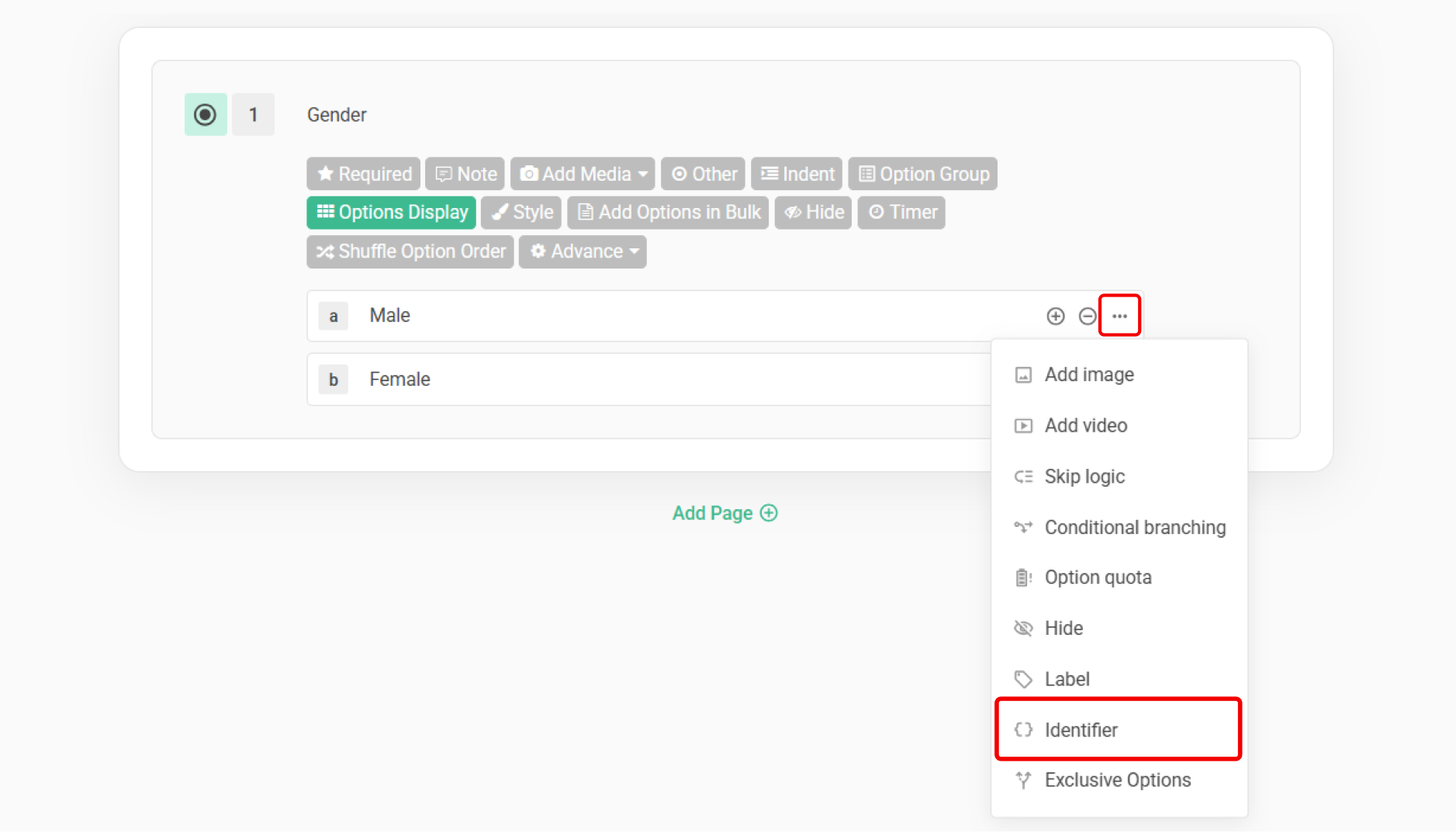1456x832 pixels.
Task: Select the shuffle icon on Shuffle Option Order
Action: [x=325, y=251]
